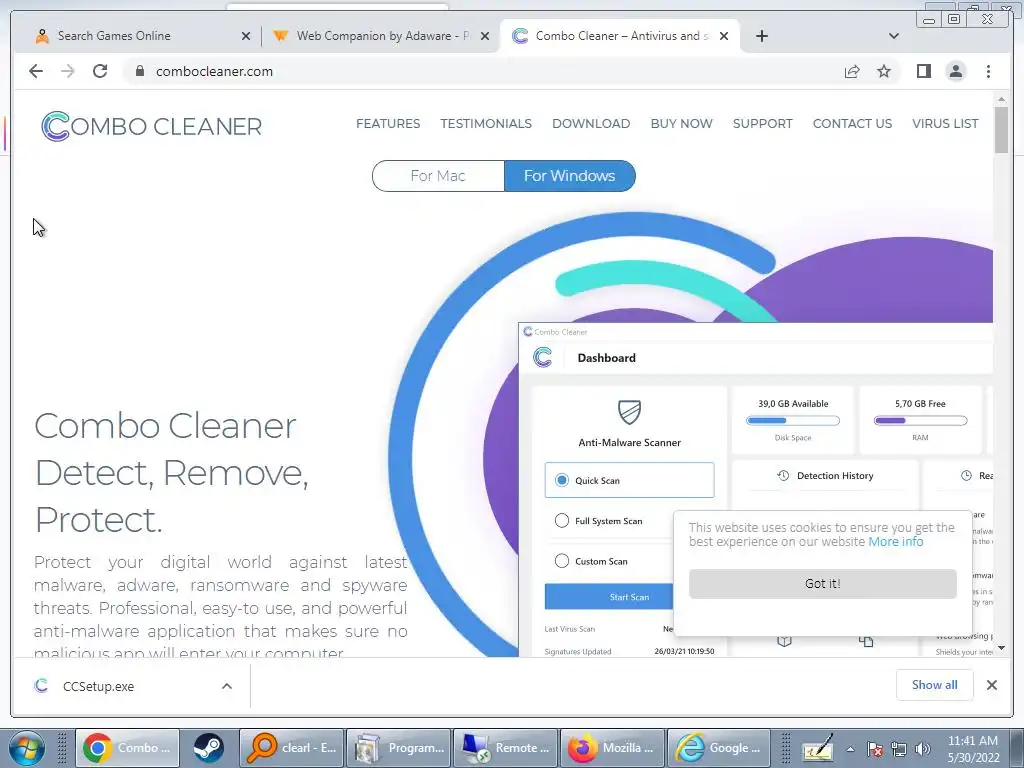Dismiss cookies with Got it! button
The height and width of the screenshot is (768, 1024).
tap(822, 583)
